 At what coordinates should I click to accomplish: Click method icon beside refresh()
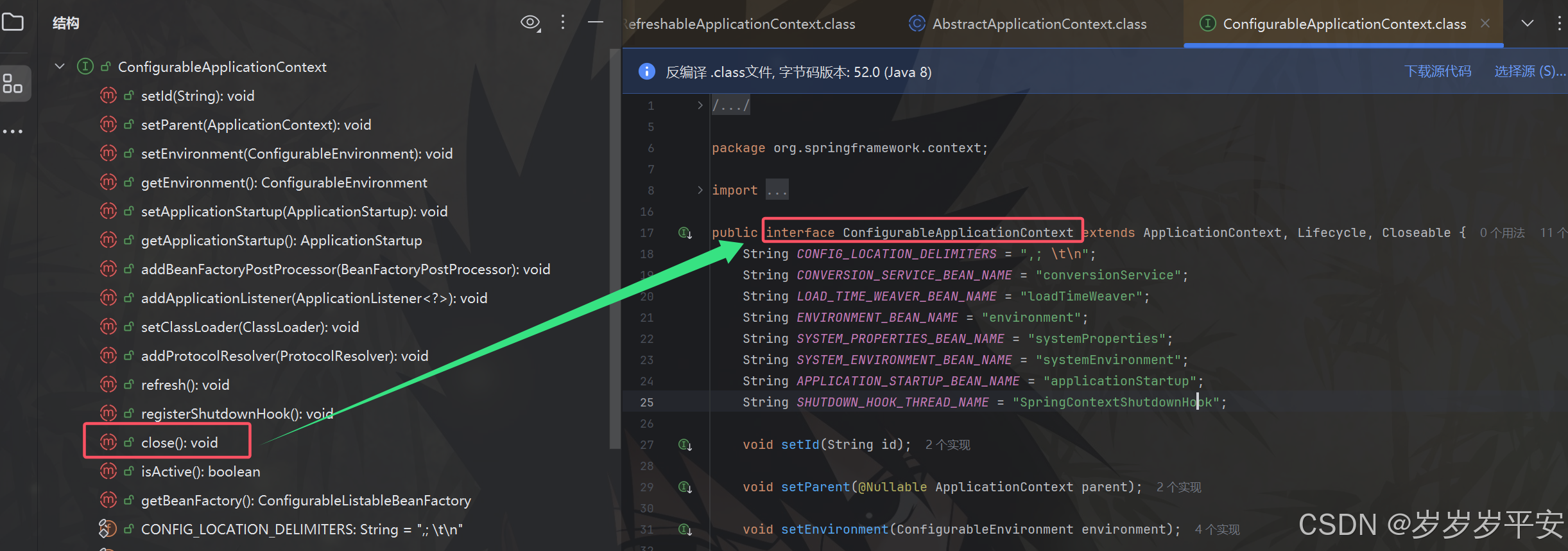point(108,385)
